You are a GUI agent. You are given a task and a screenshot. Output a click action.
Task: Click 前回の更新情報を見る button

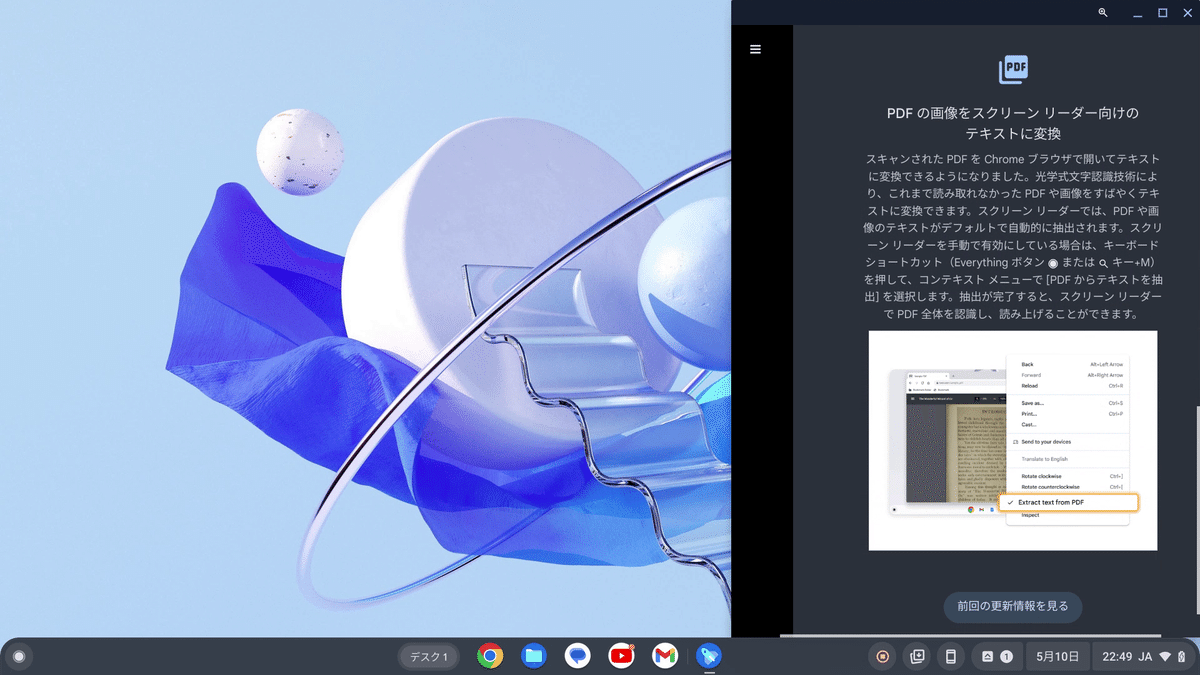click(x=1013, y=606)
